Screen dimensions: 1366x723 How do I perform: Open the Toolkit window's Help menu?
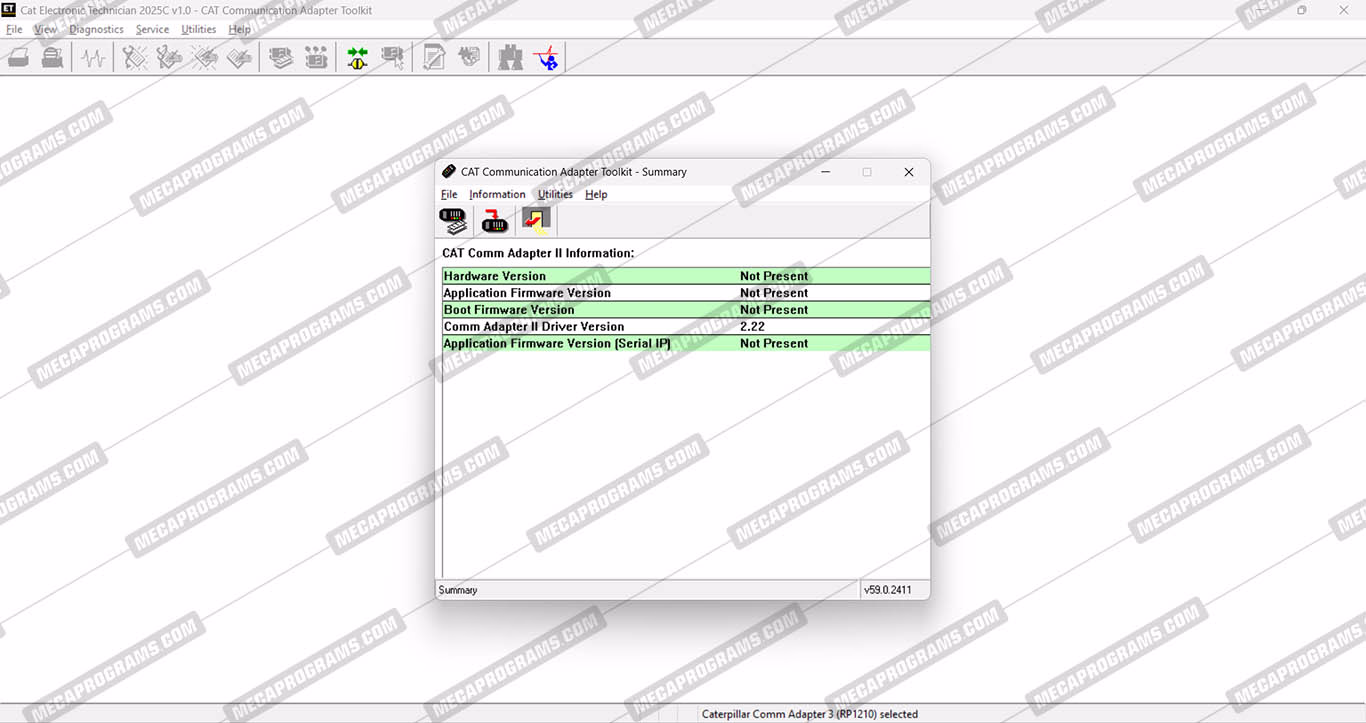[596, 195]
